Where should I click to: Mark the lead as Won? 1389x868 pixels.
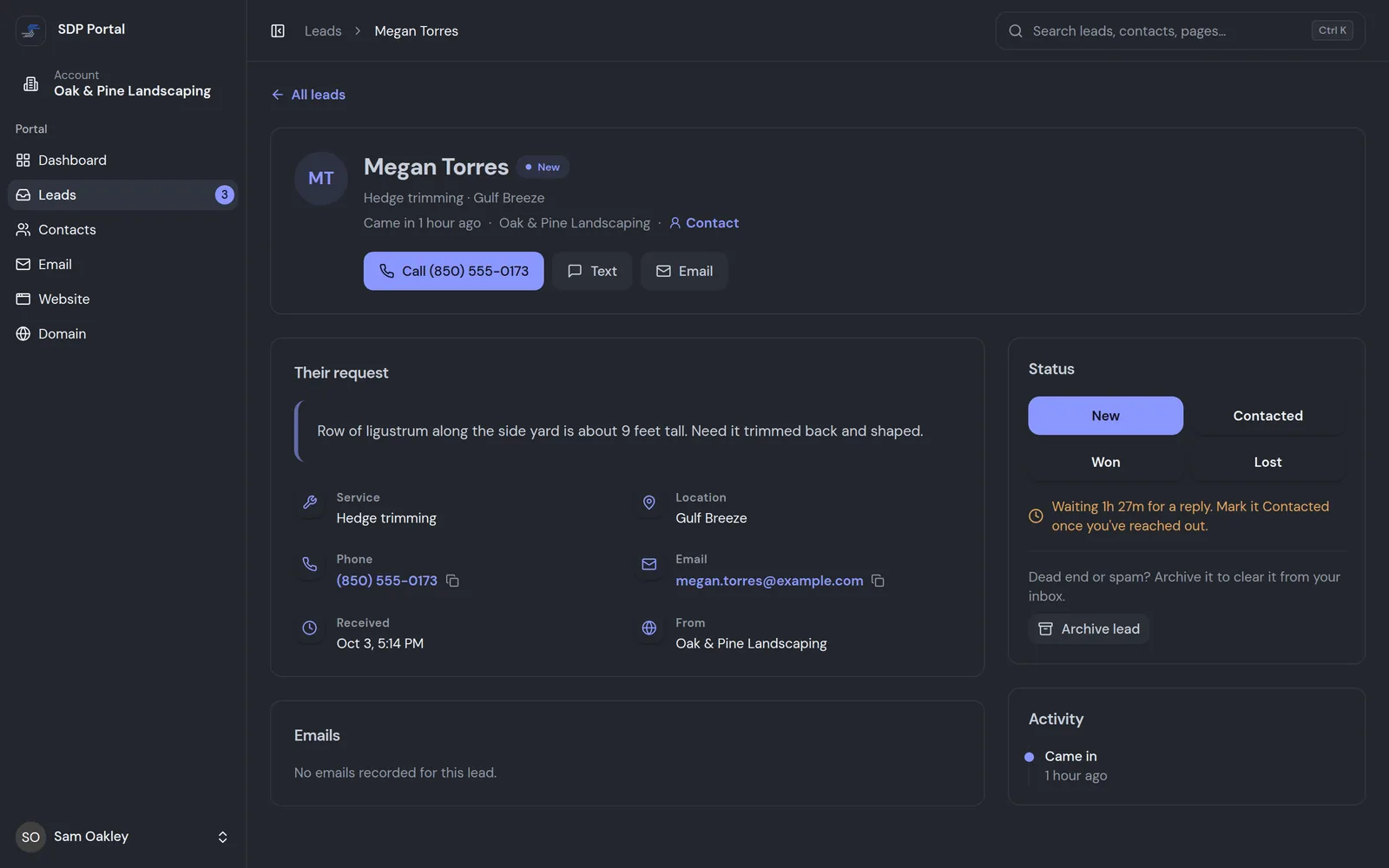[x=1105, y=462]
